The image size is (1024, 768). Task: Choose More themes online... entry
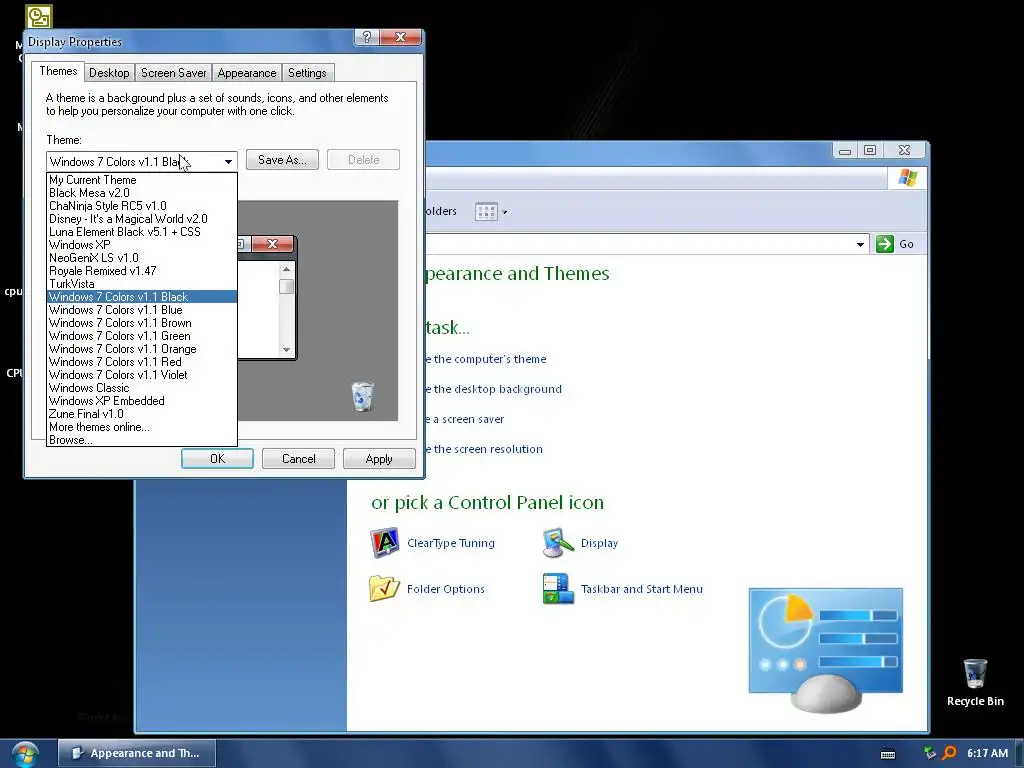click(142, 427)
